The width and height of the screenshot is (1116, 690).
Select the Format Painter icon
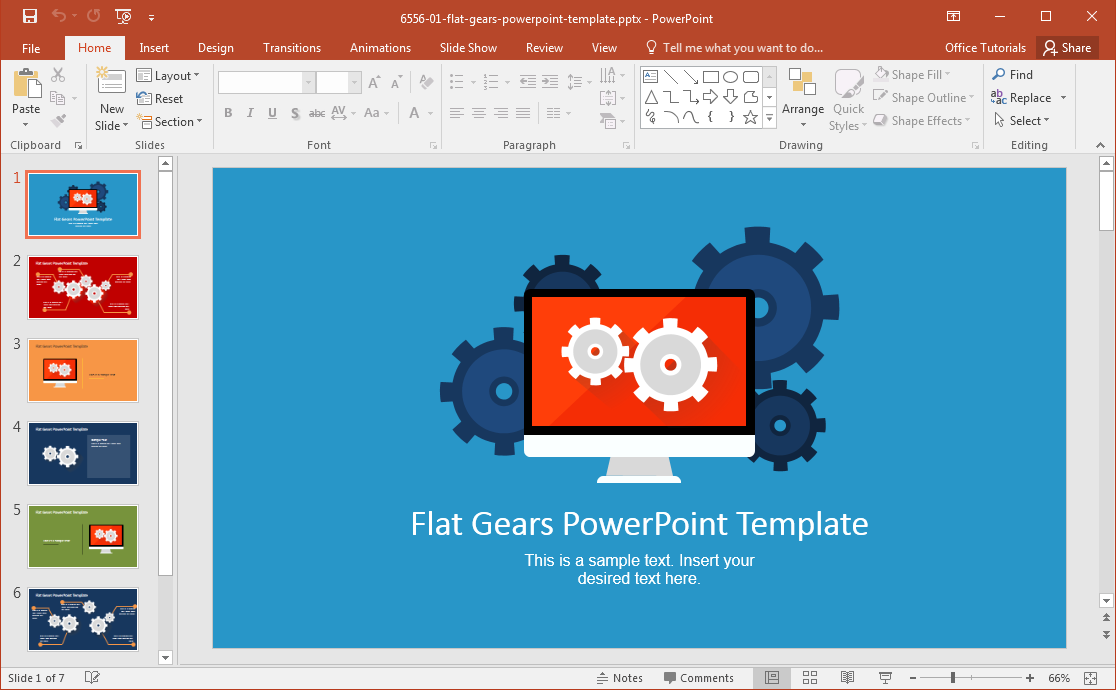60,121
